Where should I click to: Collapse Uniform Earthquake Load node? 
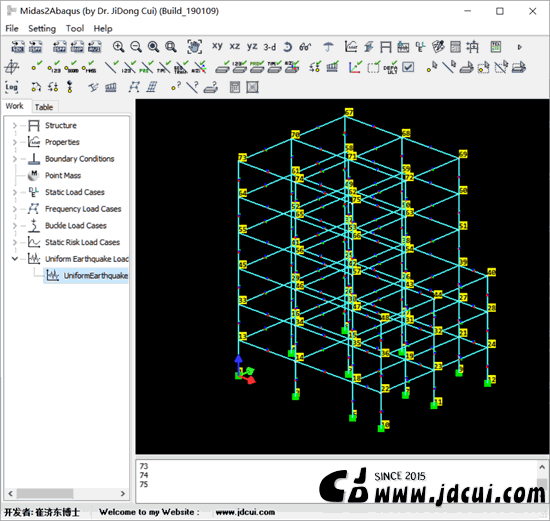[x=14, y=259]
